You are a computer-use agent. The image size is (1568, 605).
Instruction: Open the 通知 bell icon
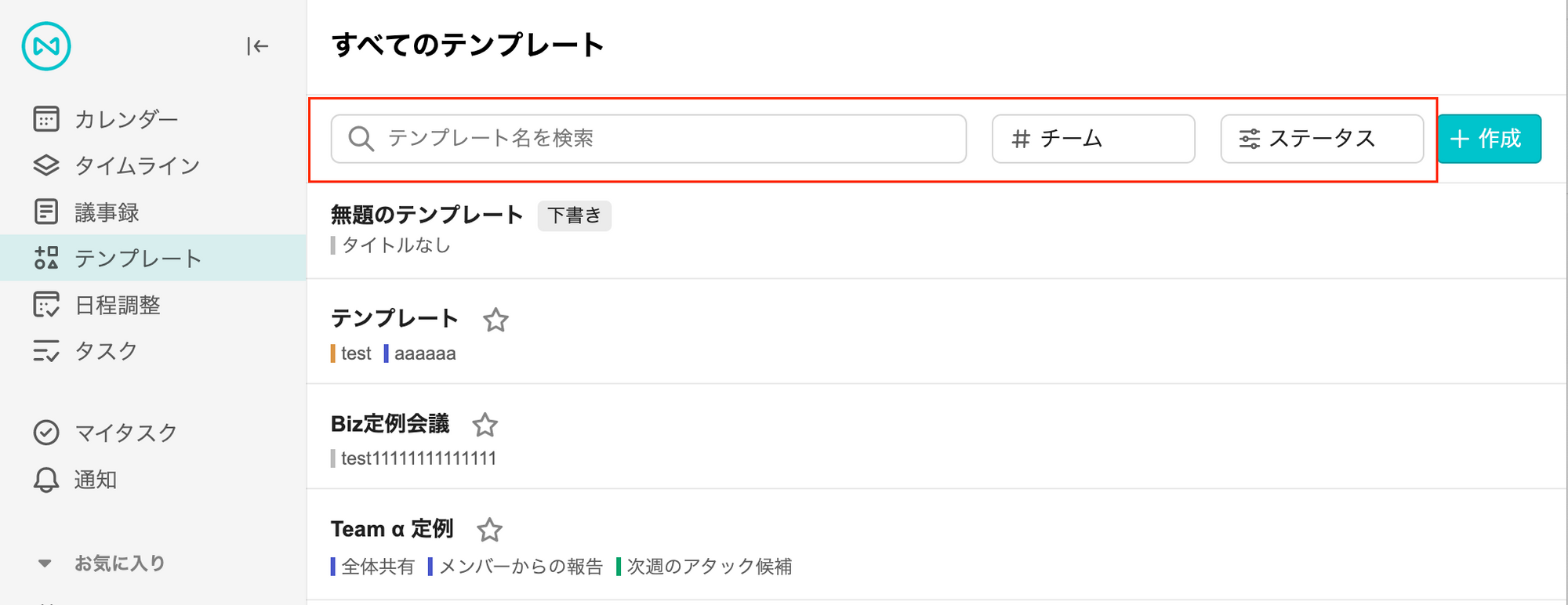point(46,480)
